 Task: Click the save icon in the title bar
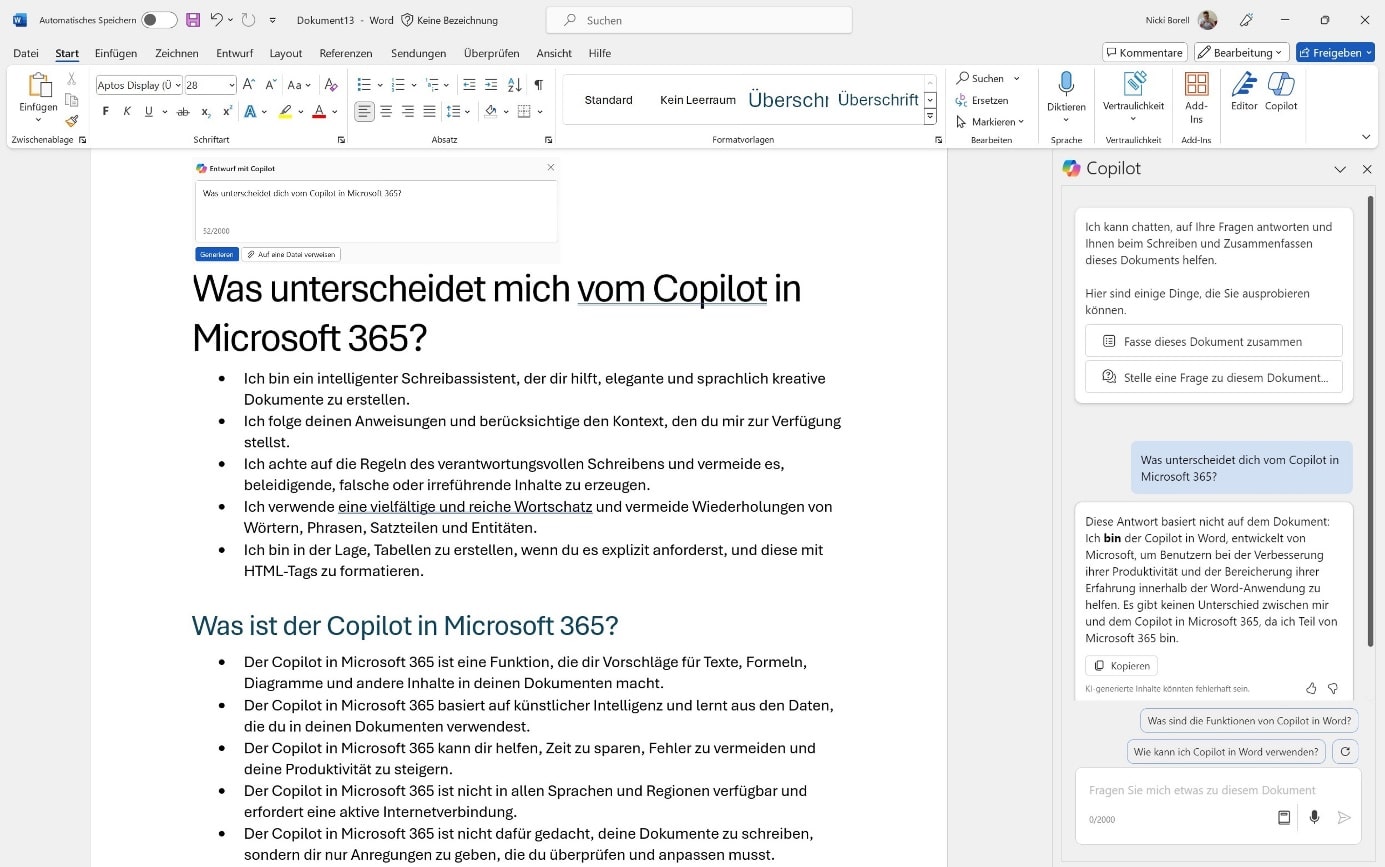coord(193,20)
